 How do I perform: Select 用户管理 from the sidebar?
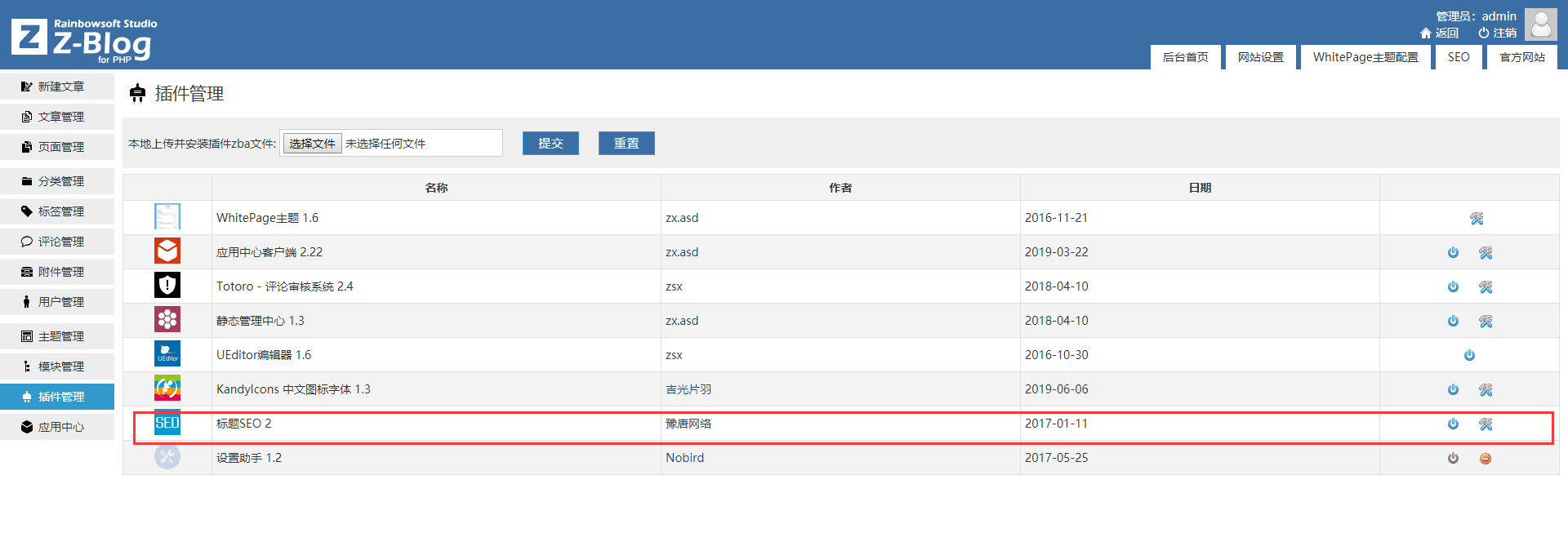(x=57, y=302)
